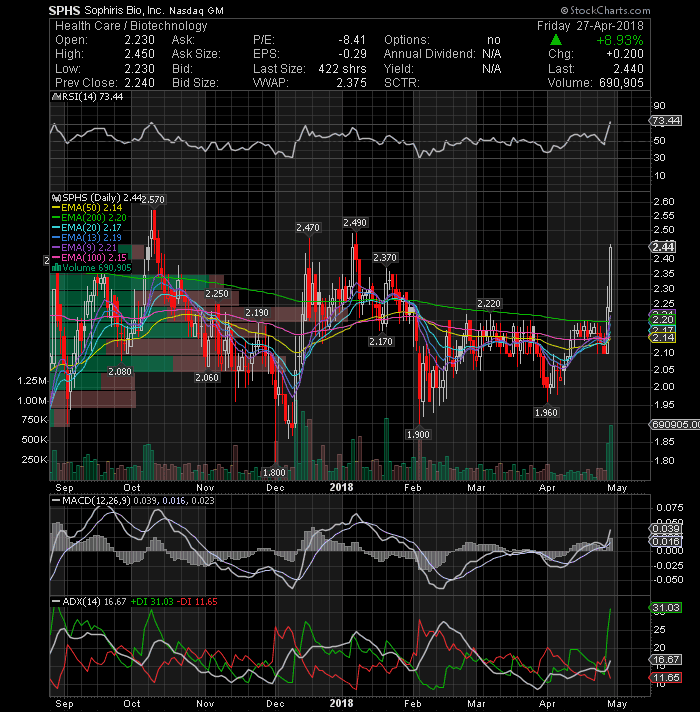Click the Options value no
700x712 pixels.
pyautogui.click(x=493, y=40)
